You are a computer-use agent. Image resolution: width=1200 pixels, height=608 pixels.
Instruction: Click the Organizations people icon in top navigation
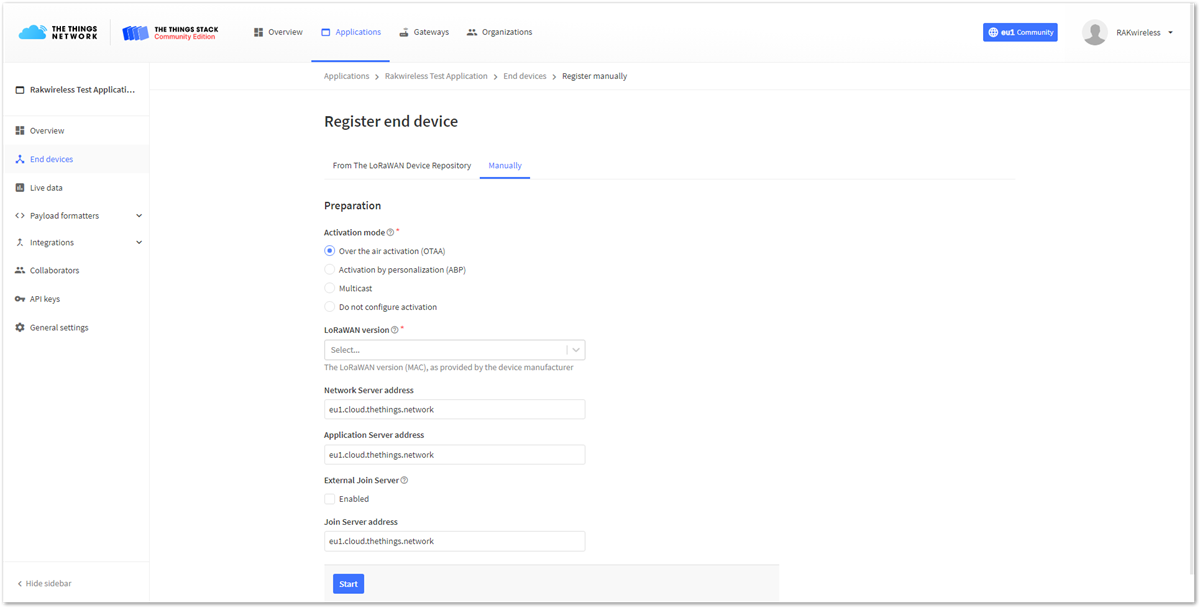(x=472, y=32)
